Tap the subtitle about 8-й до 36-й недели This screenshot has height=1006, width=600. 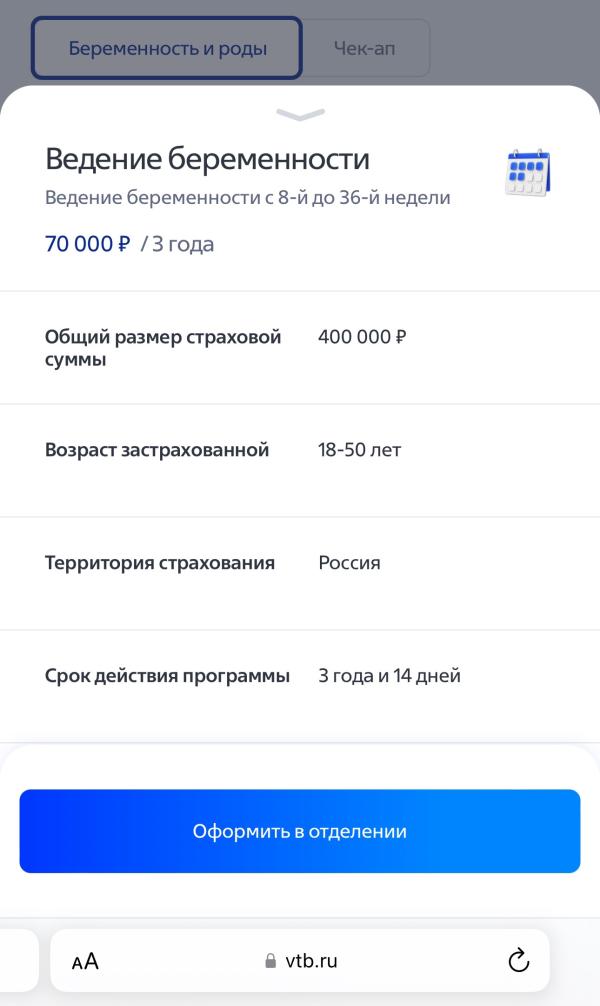[248, 198]
